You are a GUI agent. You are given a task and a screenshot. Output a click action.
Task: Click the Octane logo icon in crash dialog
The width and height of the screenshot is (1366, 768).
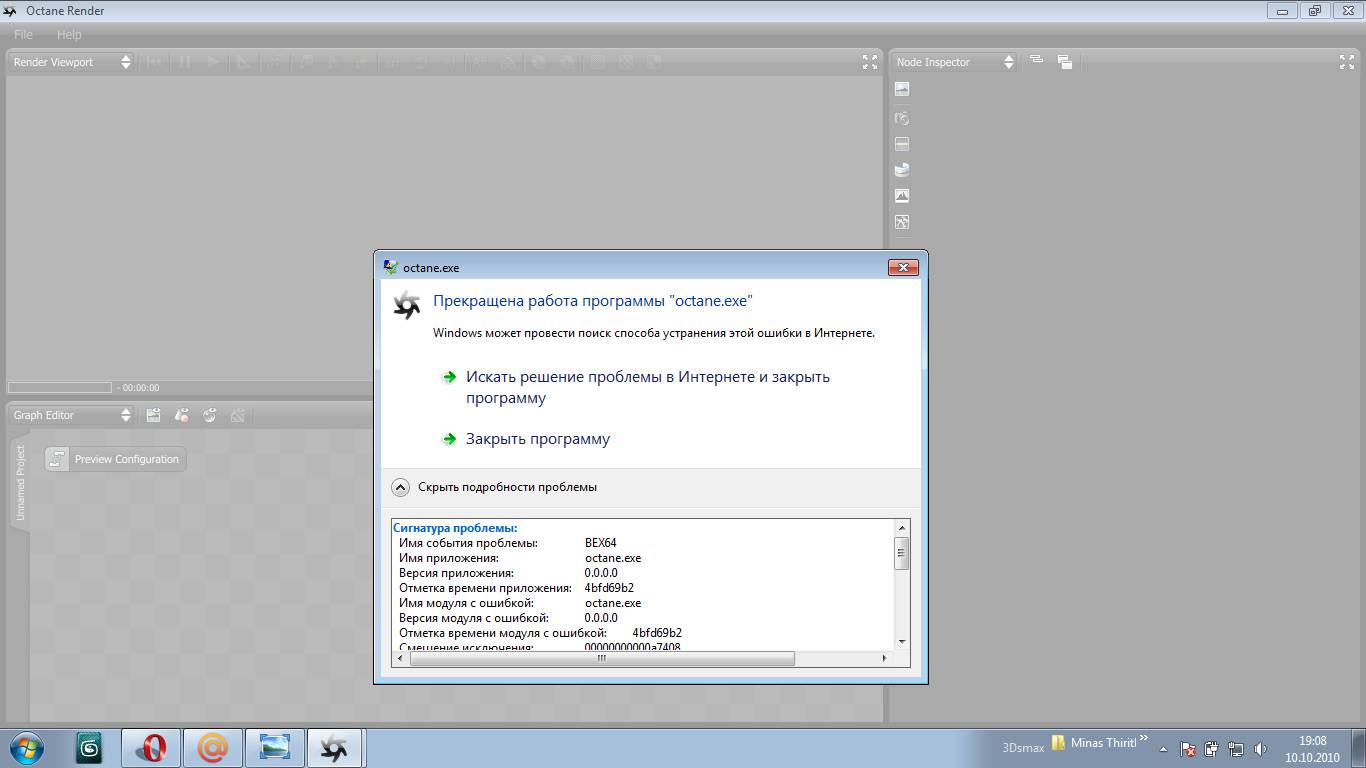407,306
